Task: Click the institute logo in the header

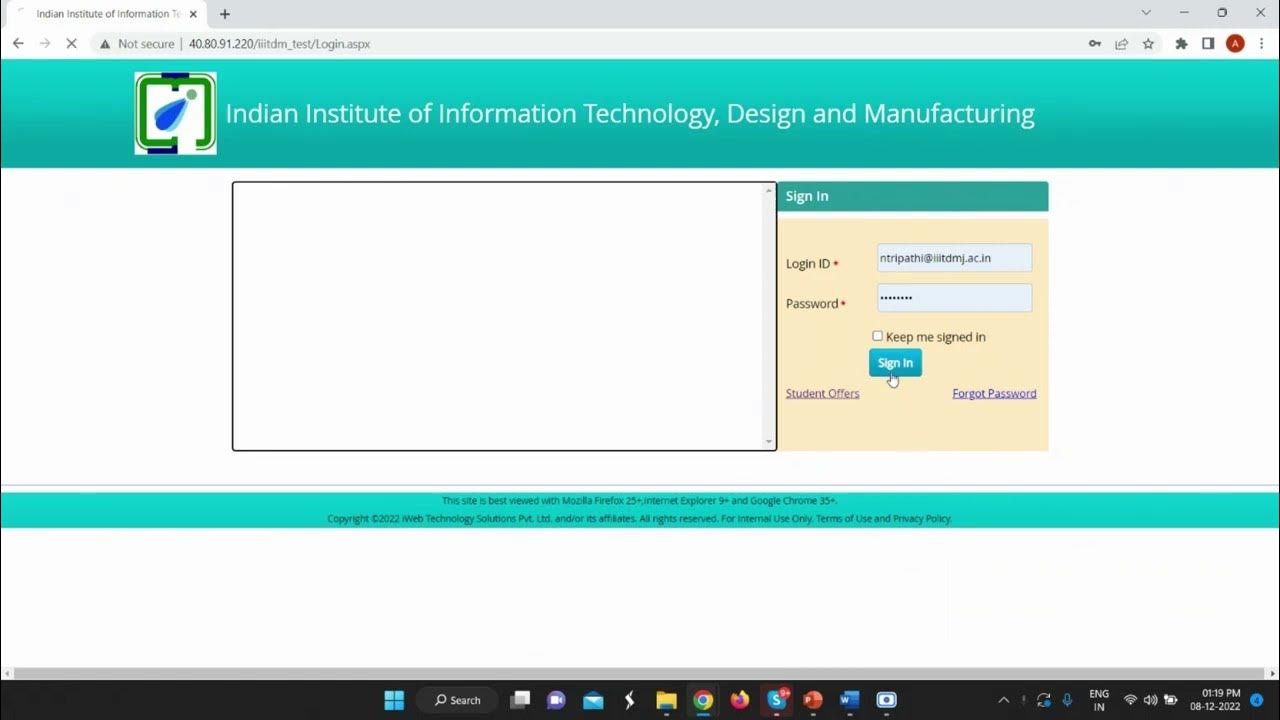Action: (175, 113)
